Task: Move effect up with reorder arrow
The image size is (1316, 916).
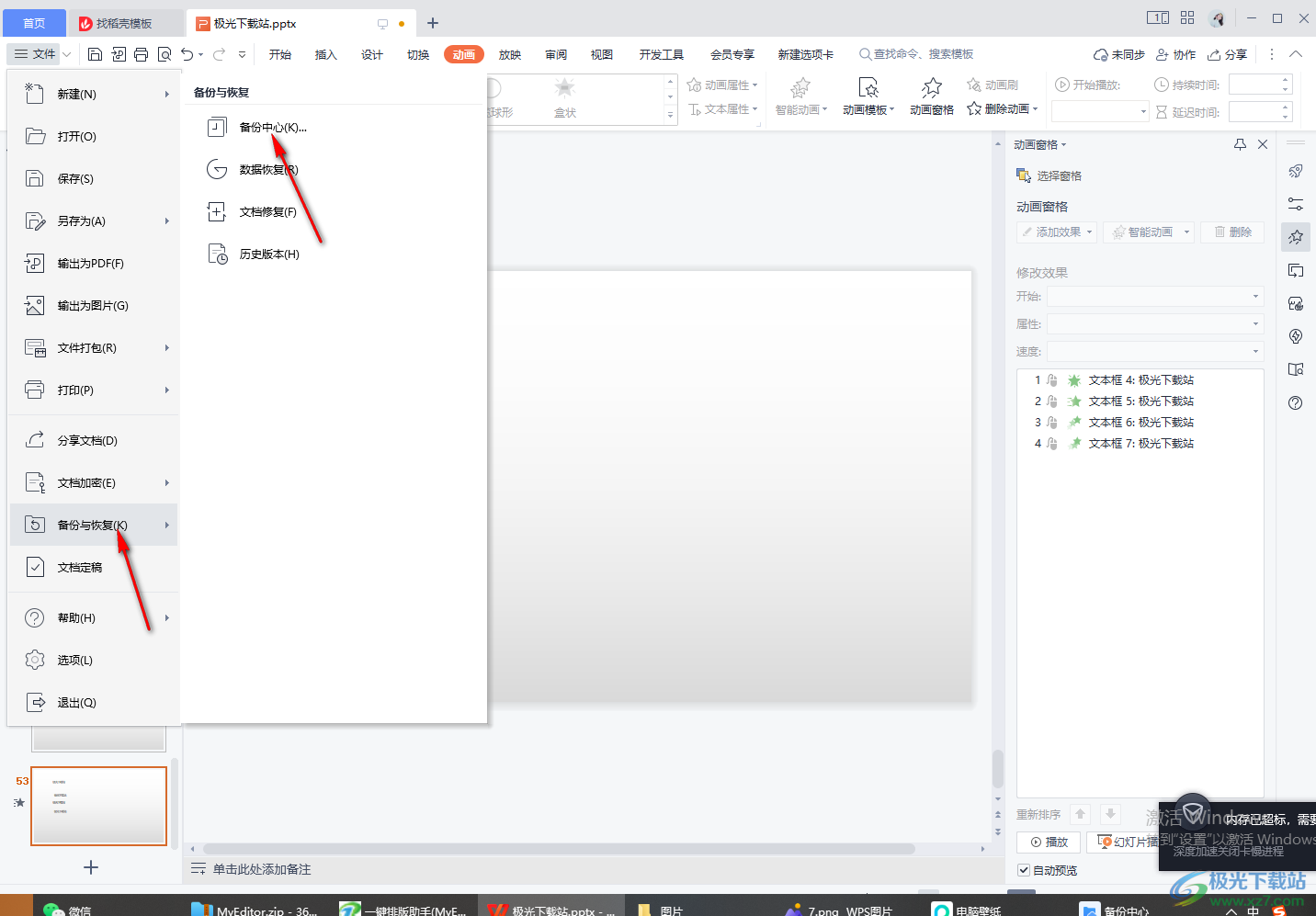Action: (x=1081, y=814)
